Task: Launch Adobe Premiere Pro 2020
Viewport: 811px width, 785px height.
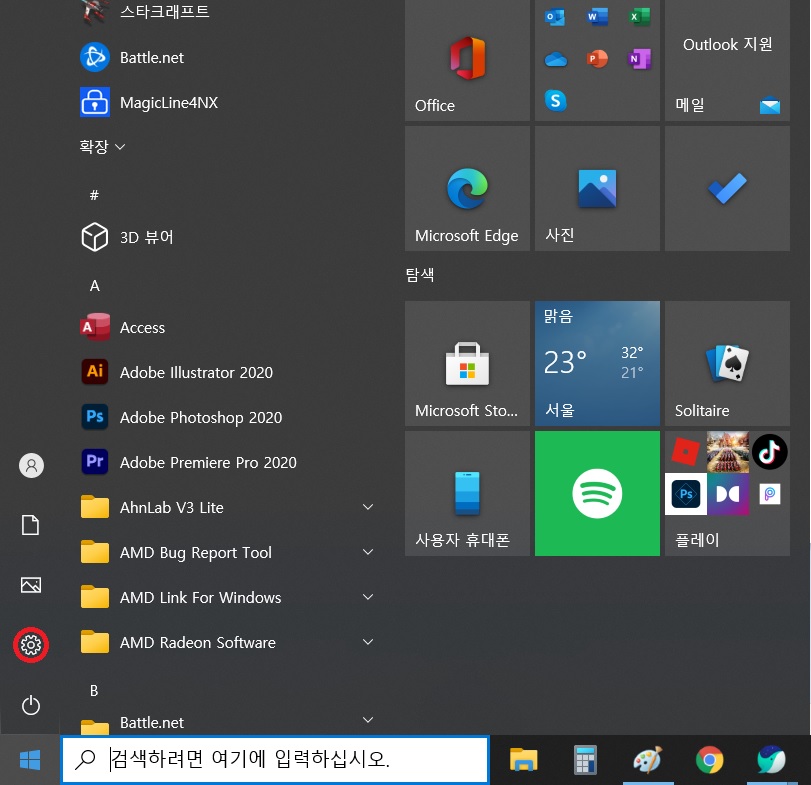Action: coord(226,462)
